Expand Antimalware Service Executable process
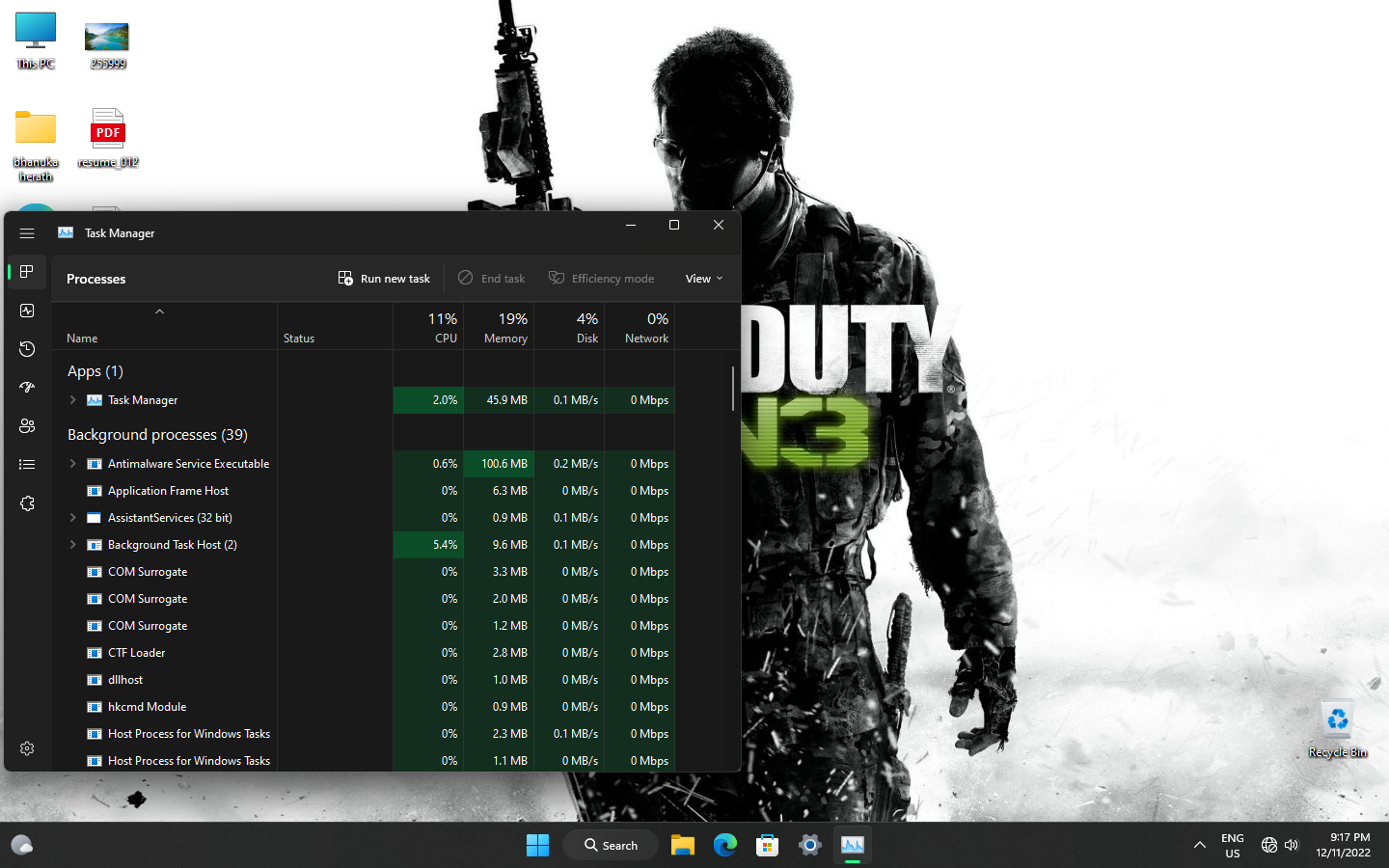The width and height of the screenshot is (1389, 868). (73, 464)
